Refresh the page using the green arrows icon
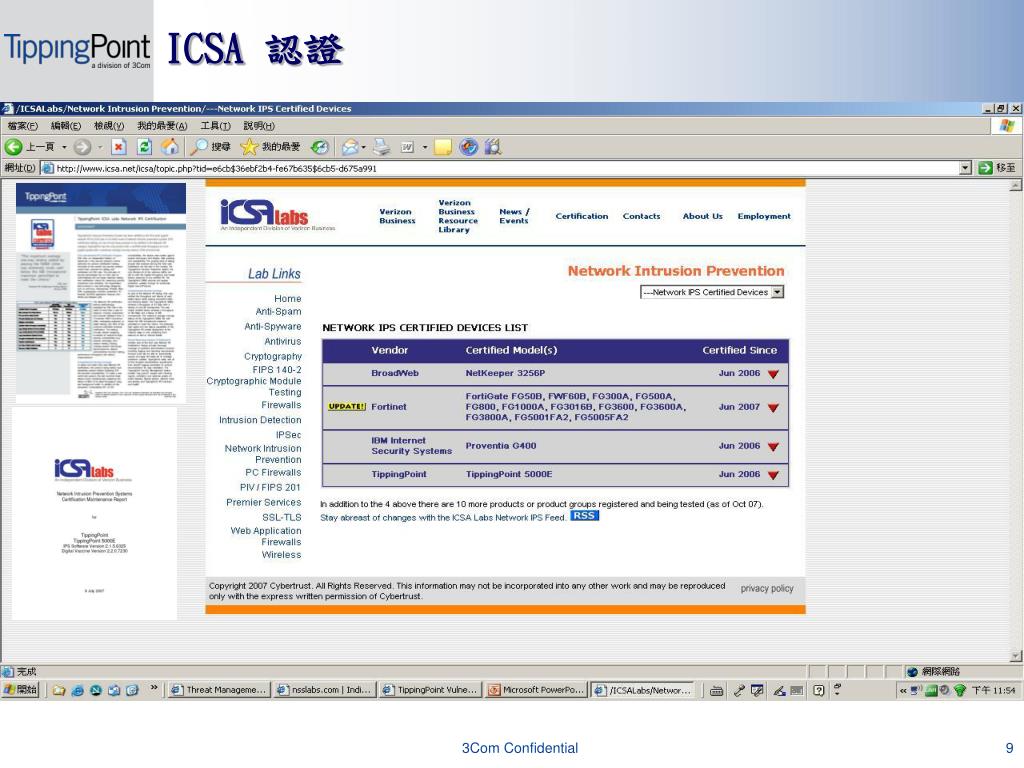Viewport: 1024px width, 768px height. point(144,147)
